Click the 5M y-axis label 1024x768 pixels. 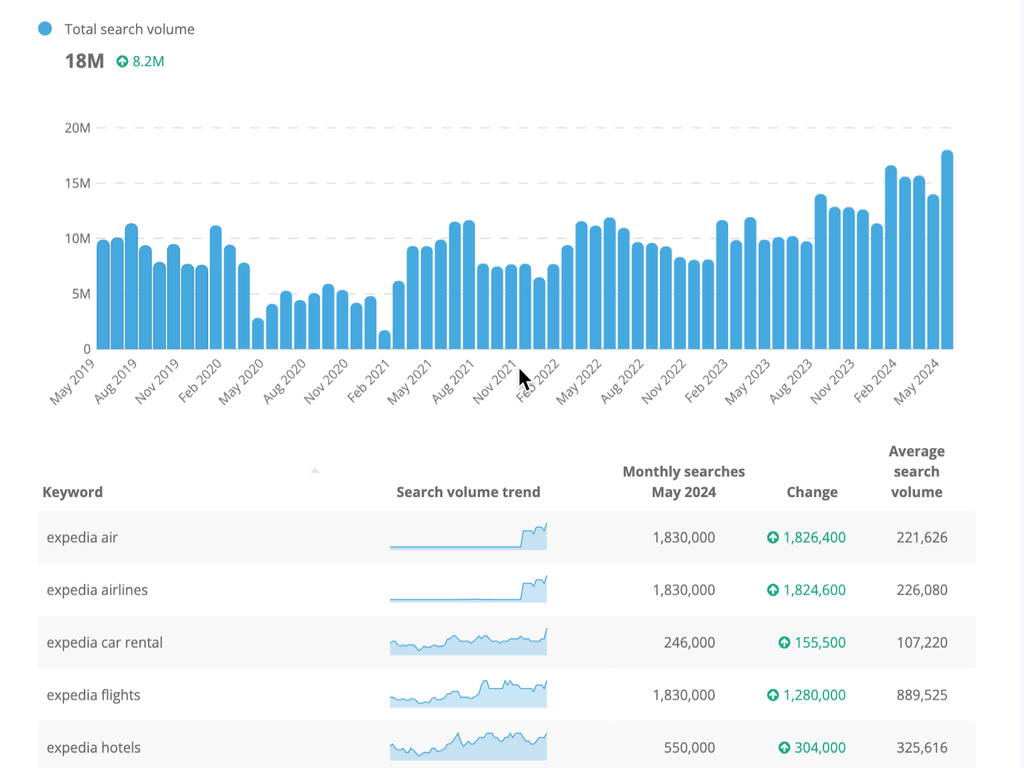pos(82,294)
